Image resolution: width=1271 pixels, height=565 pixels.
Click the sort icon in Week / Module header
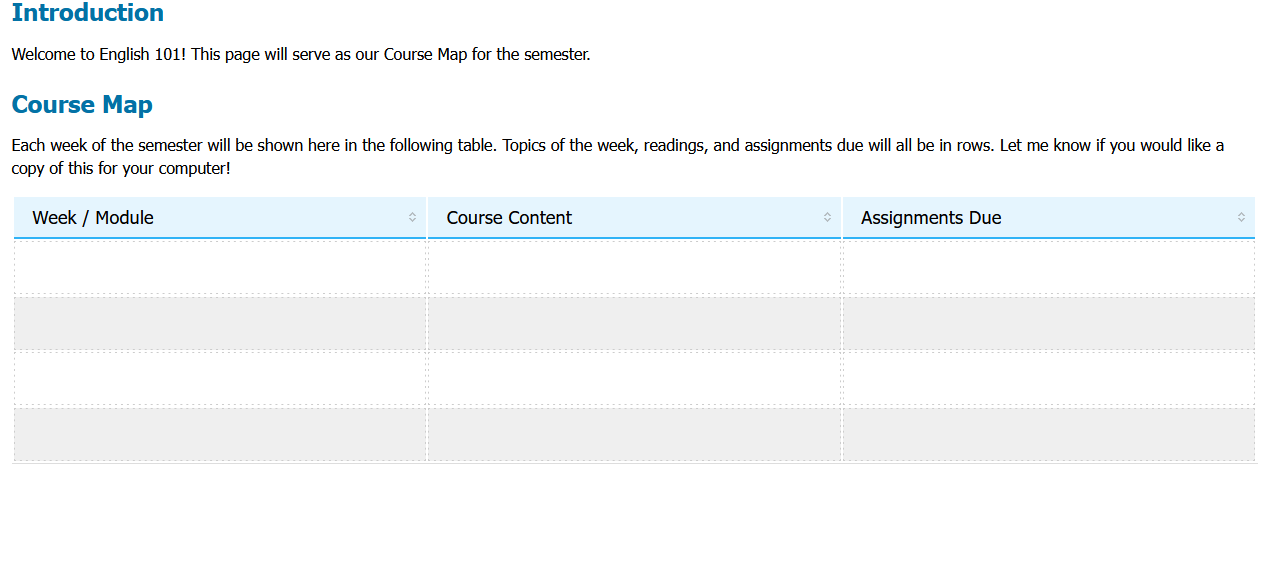(412, 217)
